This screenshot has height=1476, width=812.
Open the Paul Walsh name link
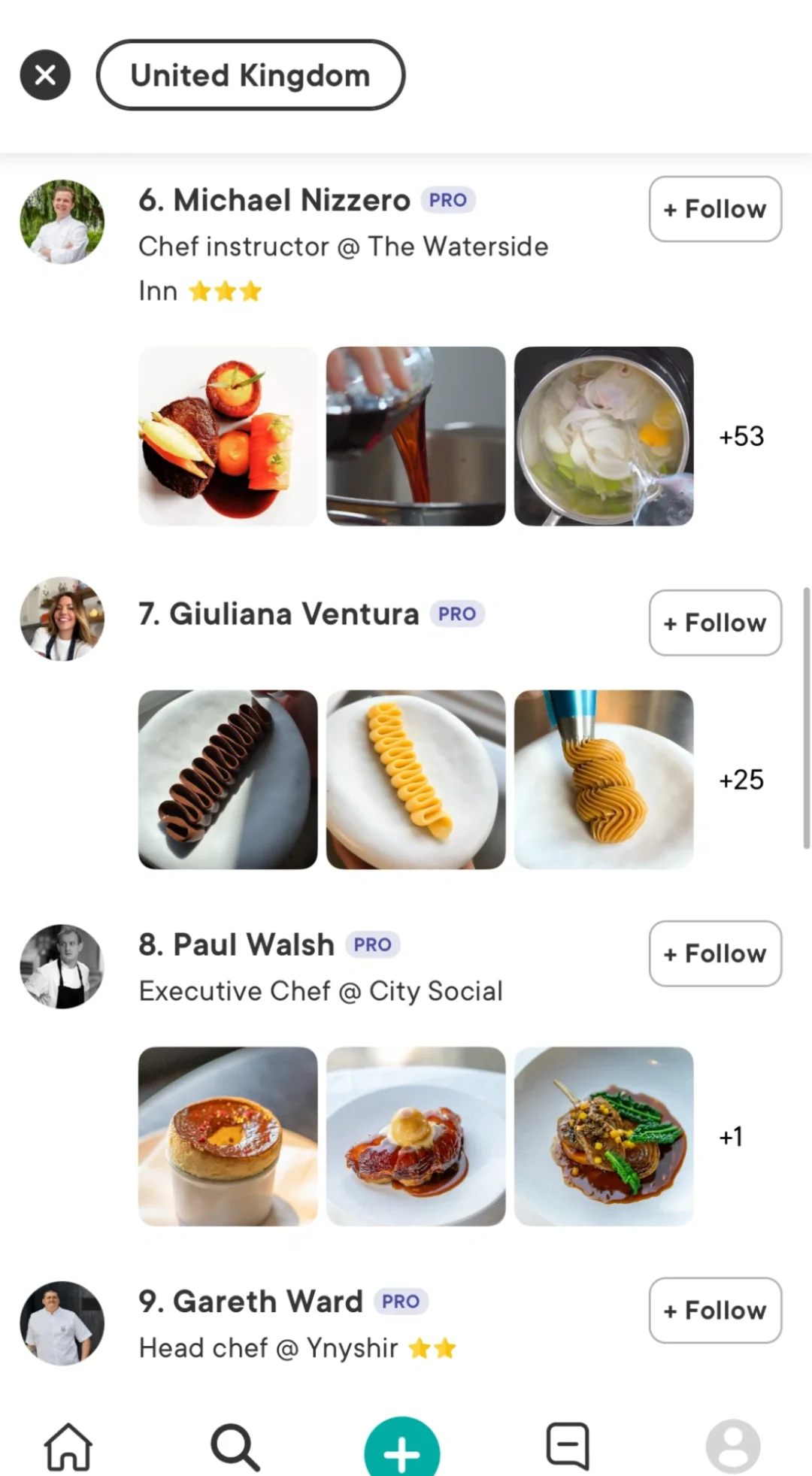(236, 944)
